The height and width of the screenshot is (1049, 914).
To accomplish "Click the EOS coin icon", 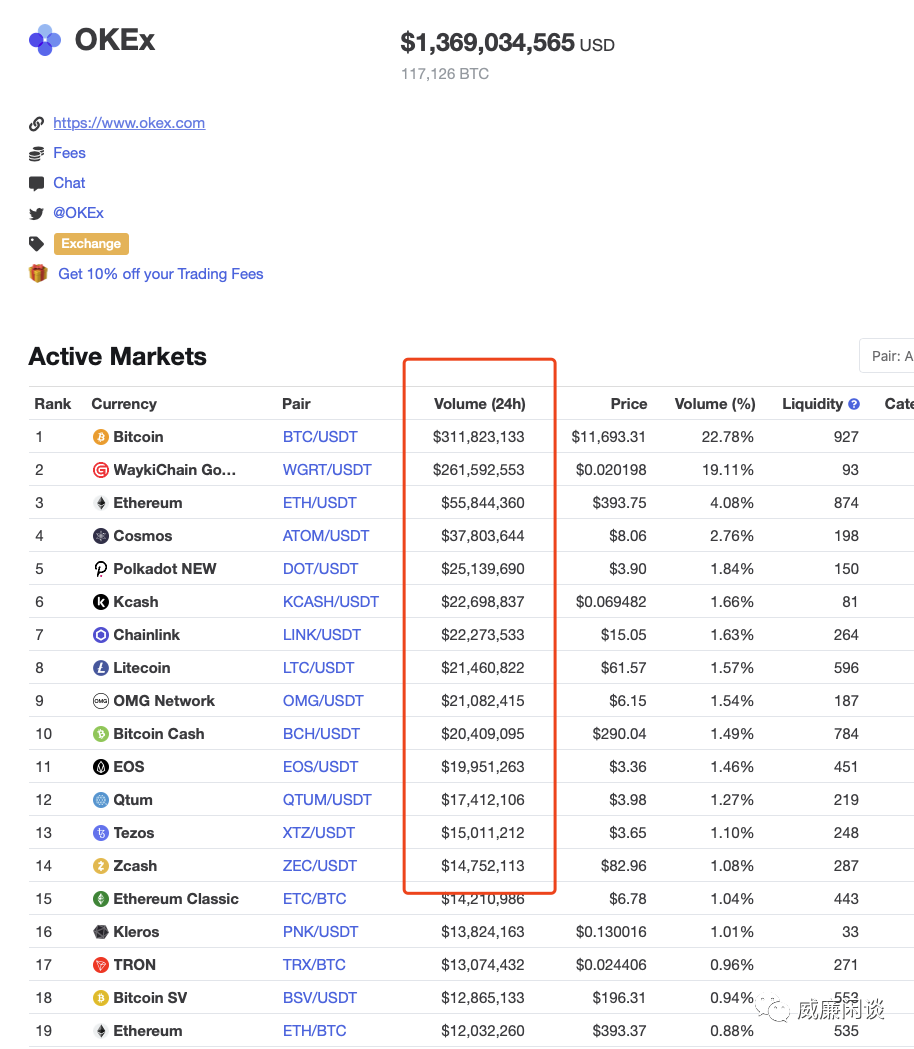I will tap(100, 767).
